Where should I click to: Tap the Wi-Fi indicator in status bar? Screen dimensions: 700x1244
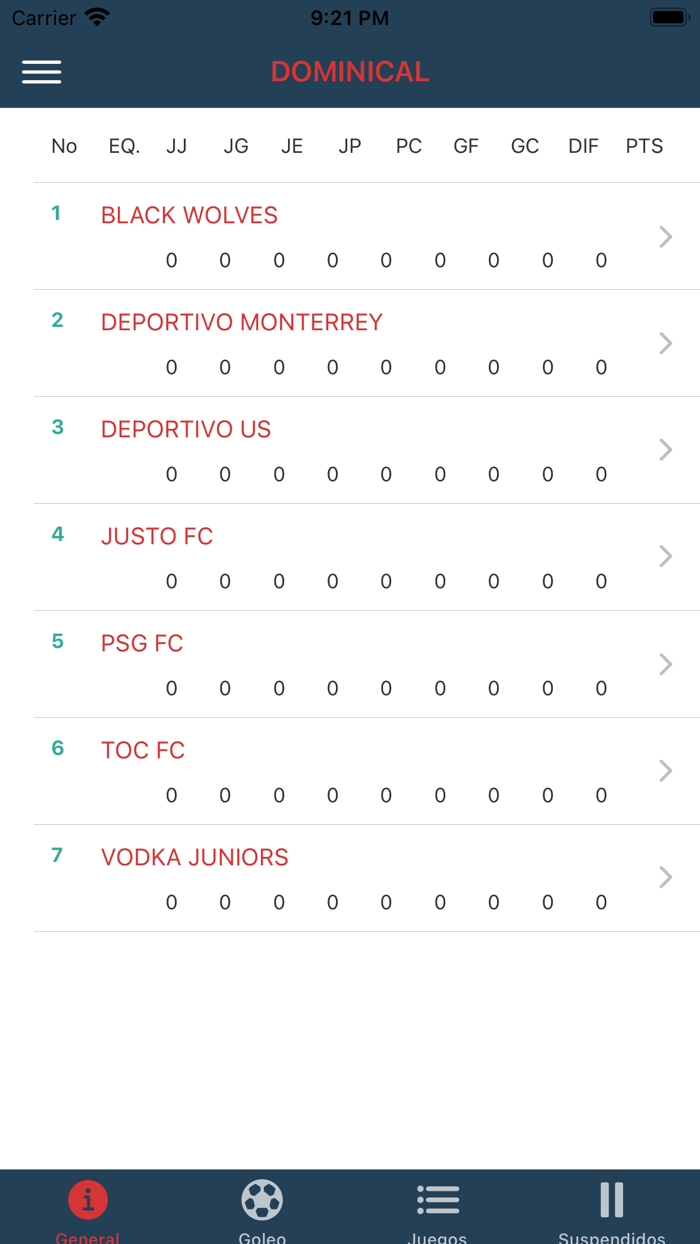pyautogui.click(x=96, y=16)
